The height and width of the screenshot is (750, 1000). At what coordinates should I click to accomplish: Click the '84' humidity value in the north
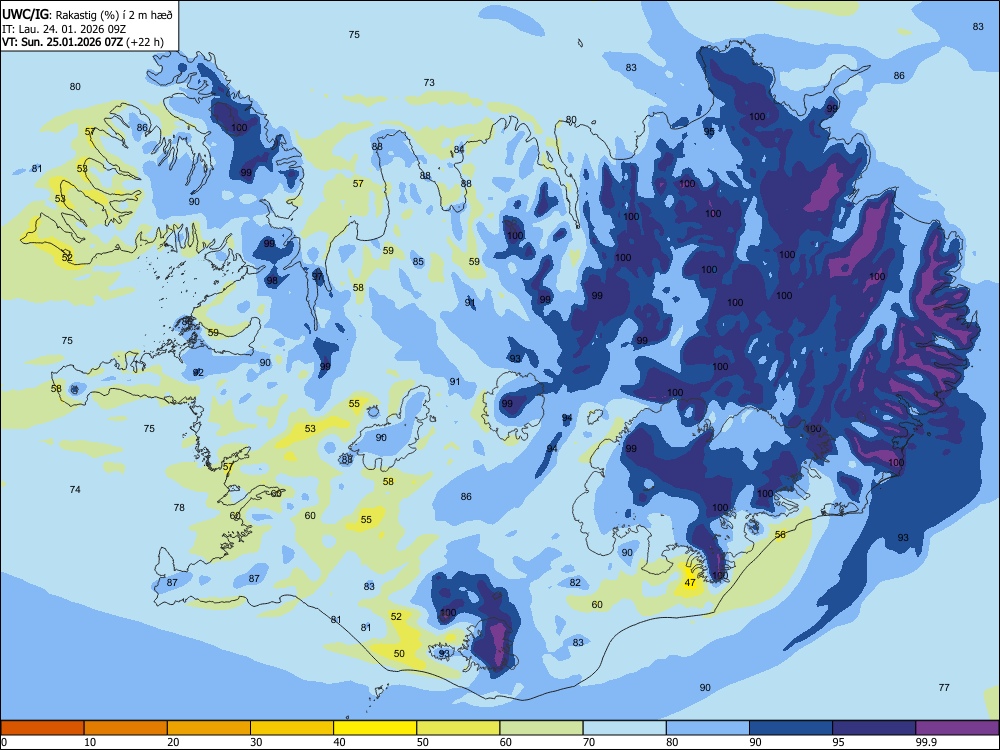(459, 150)
